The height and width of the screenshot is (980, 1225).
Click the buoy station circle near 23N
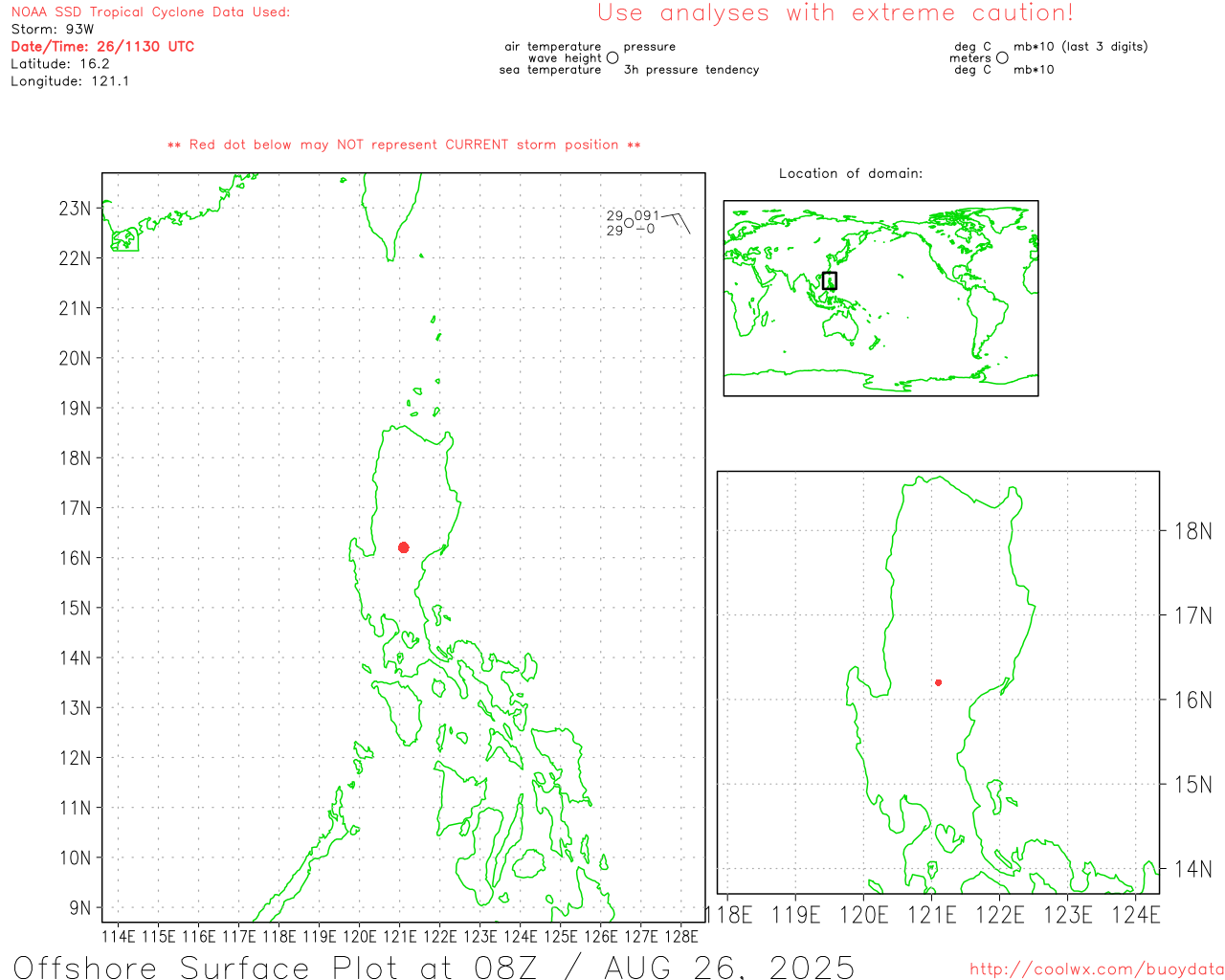pyautogui.click(x=629, y=223)
